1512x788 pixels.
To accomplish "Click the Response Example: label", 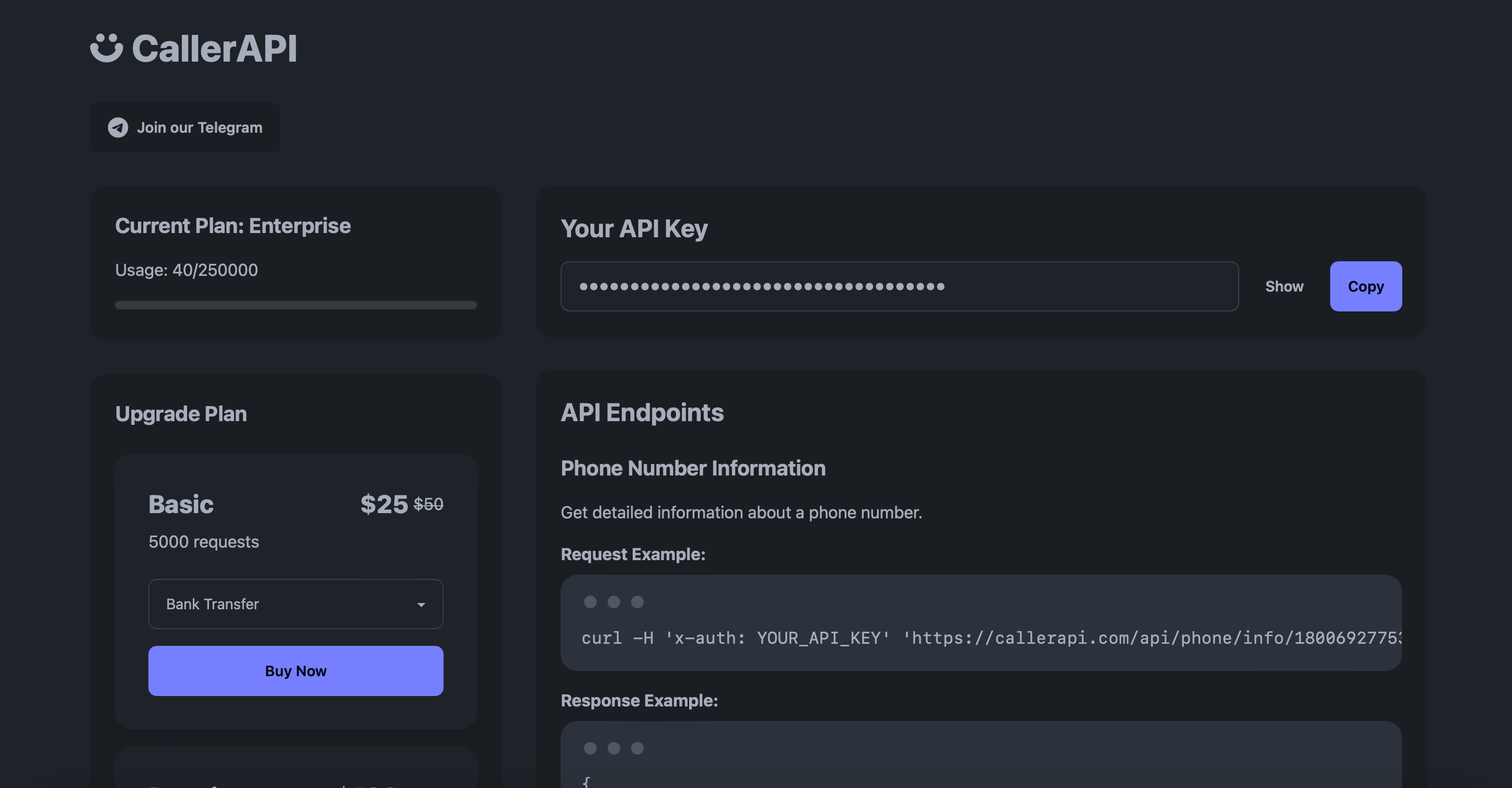I will point(639,700).
